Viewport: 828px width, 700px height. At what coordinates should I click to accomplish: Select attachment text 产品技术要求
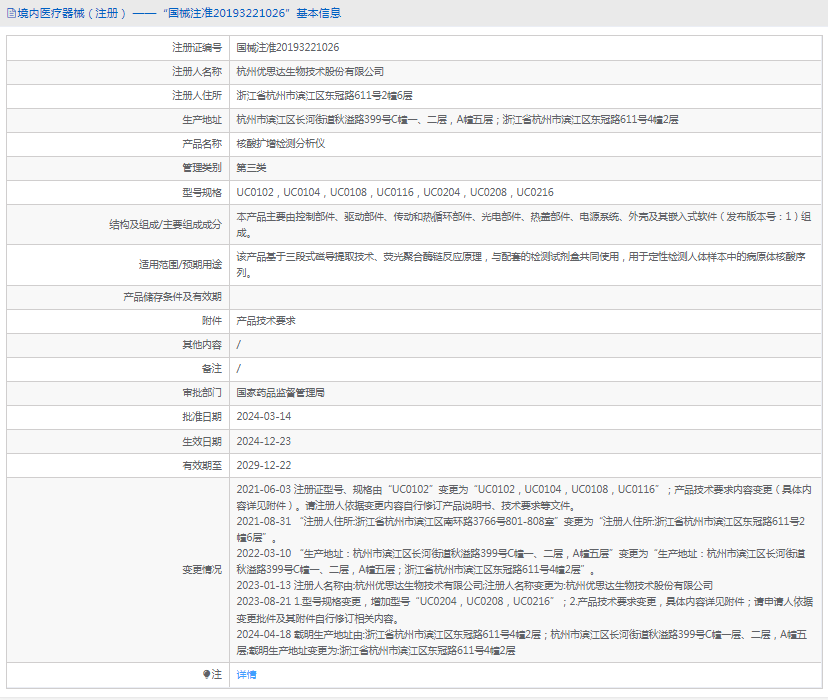coord(266,320)
